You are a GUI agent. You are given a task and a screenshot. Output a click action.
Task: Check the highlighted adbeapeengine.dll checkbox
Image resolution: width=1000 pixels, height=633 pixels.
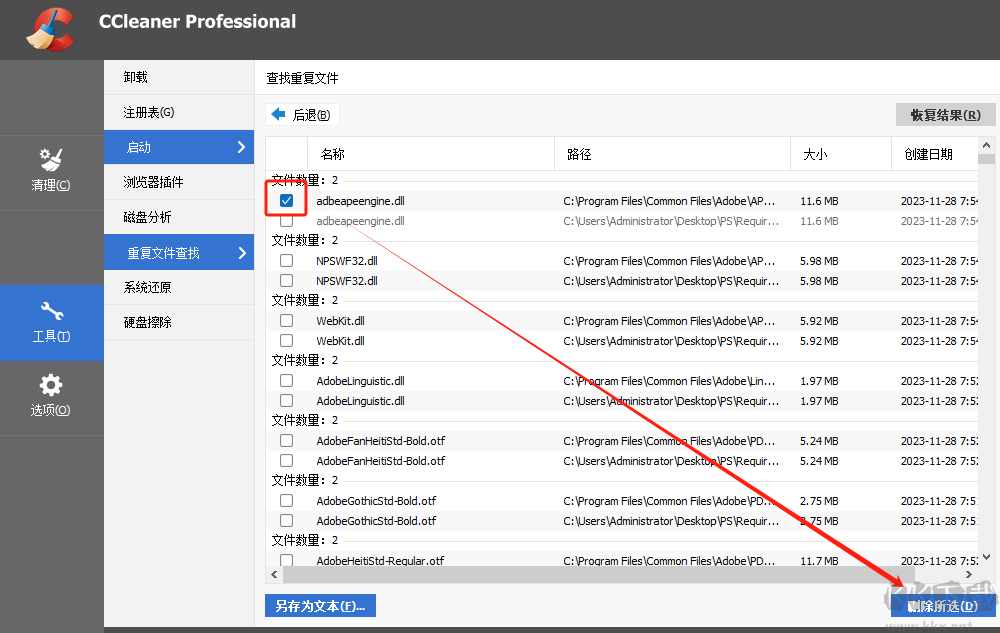(x=286, y=199)
